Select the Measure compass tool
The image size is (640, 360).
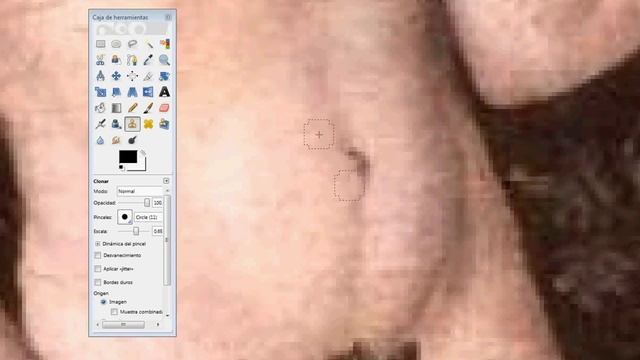coord(100,76)
